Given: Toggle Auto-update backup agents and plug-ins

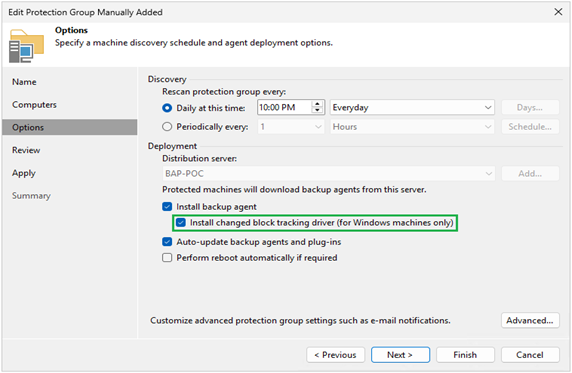Looking at the screenshot, I should [167, 242].
